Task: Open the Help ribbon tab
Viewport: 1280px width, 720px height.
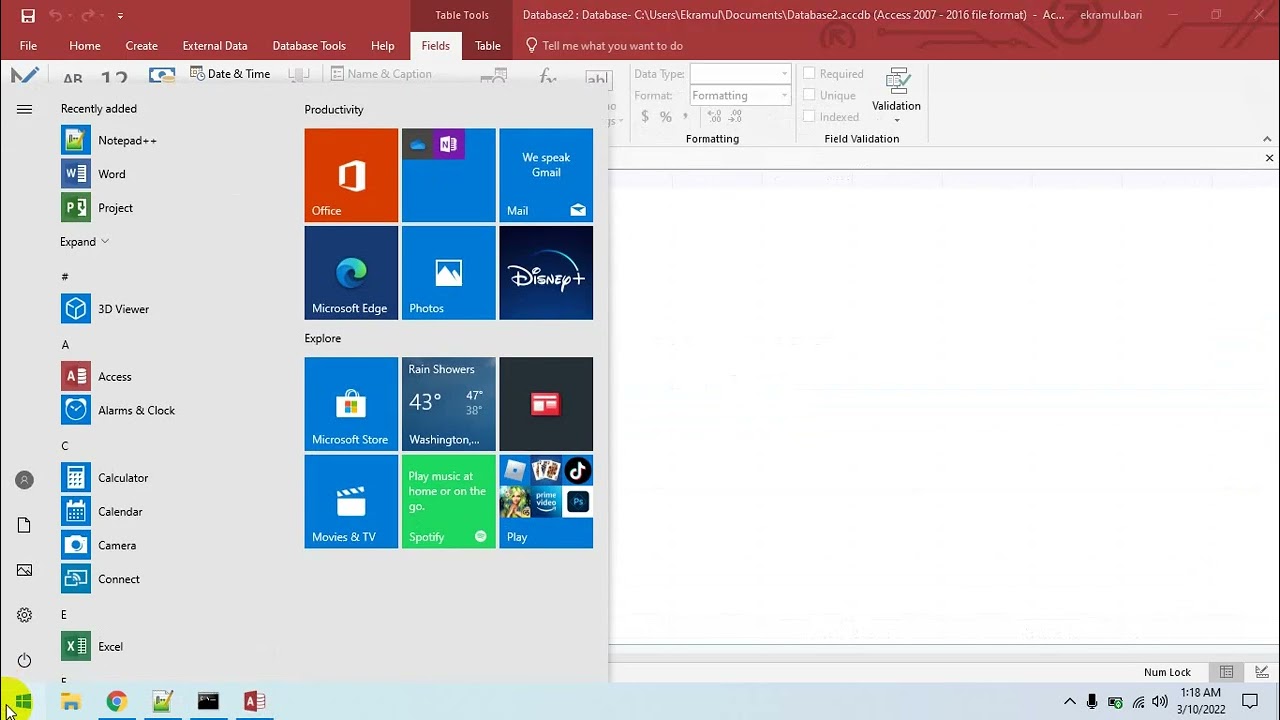Action: pyautogui.click(x=383, y=46)
